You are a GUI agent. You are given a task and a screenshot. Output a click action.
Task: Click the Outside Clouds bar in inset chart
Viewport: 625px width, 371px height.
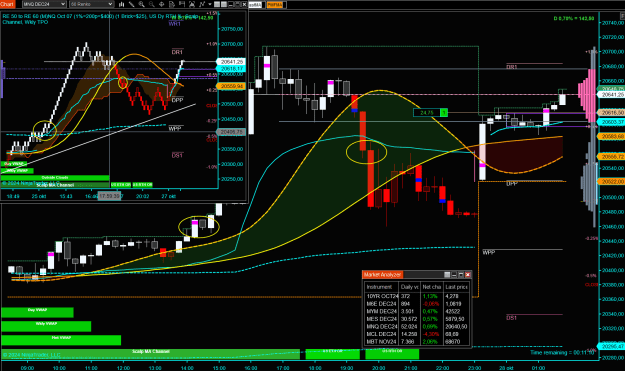pyautogui.click(x=55, y=178)
